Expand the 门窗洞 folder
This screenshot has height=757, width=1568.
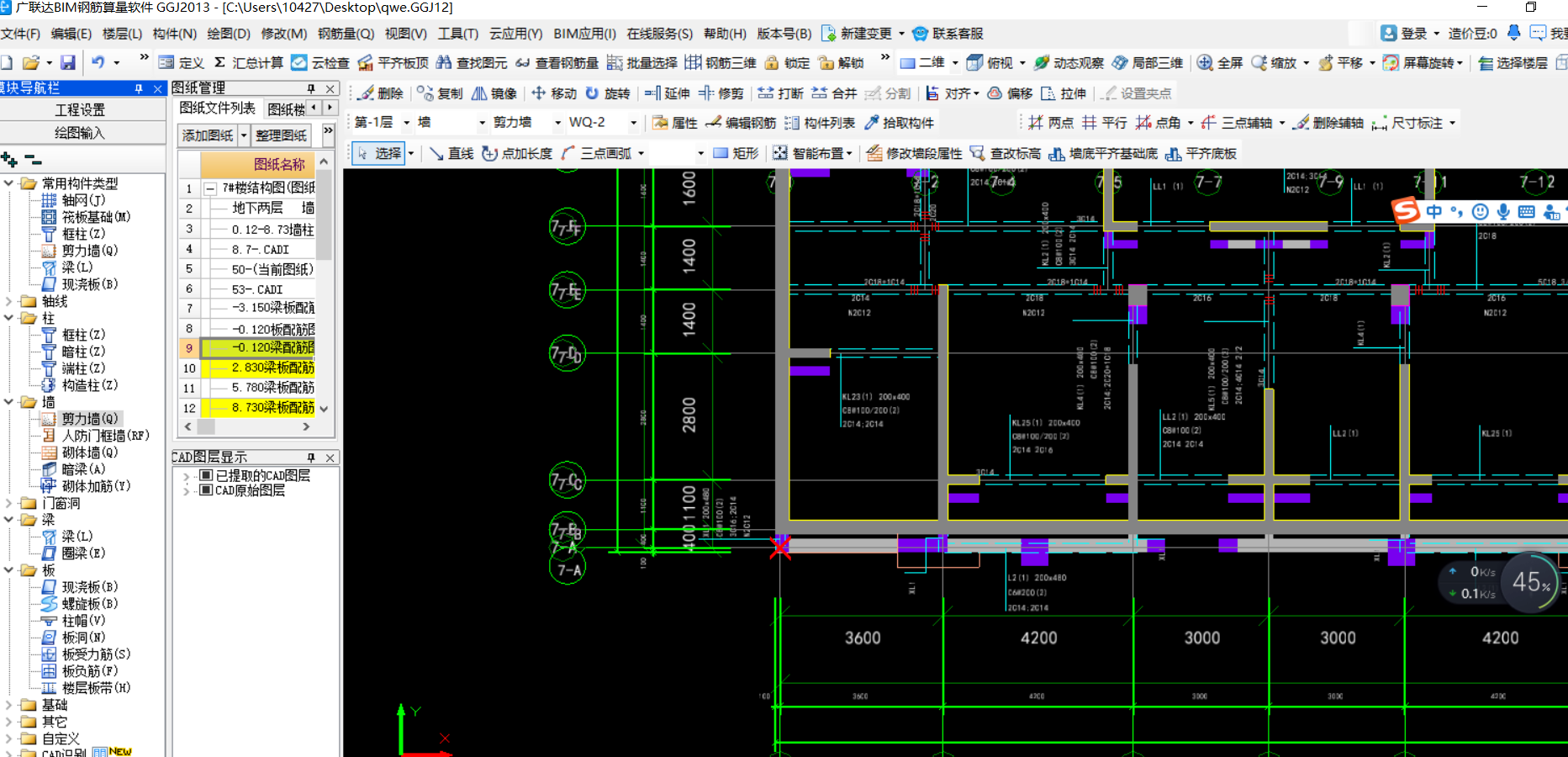[x=8, y=503]
